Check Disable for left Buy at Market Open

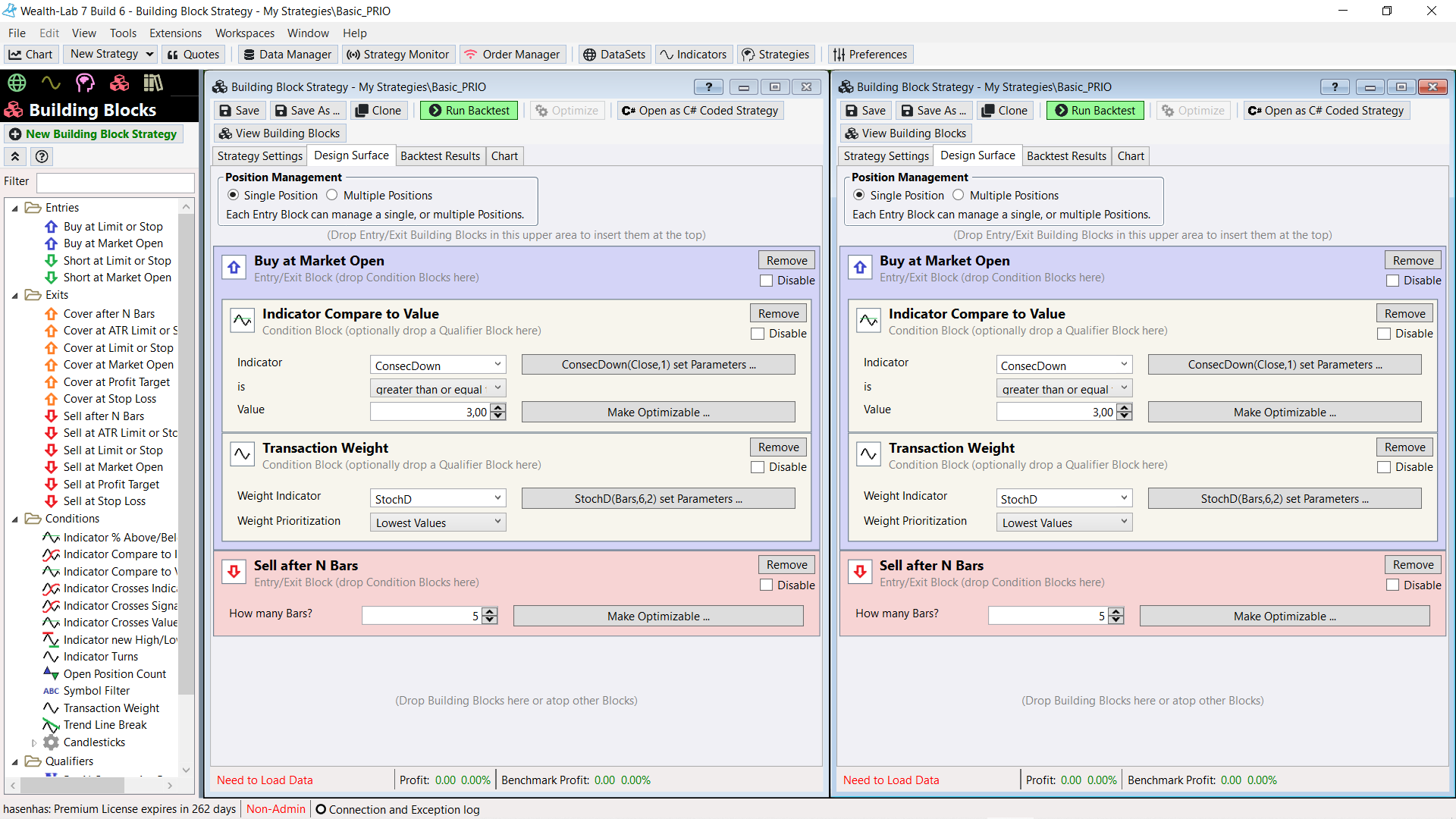[x=767, y=281]
